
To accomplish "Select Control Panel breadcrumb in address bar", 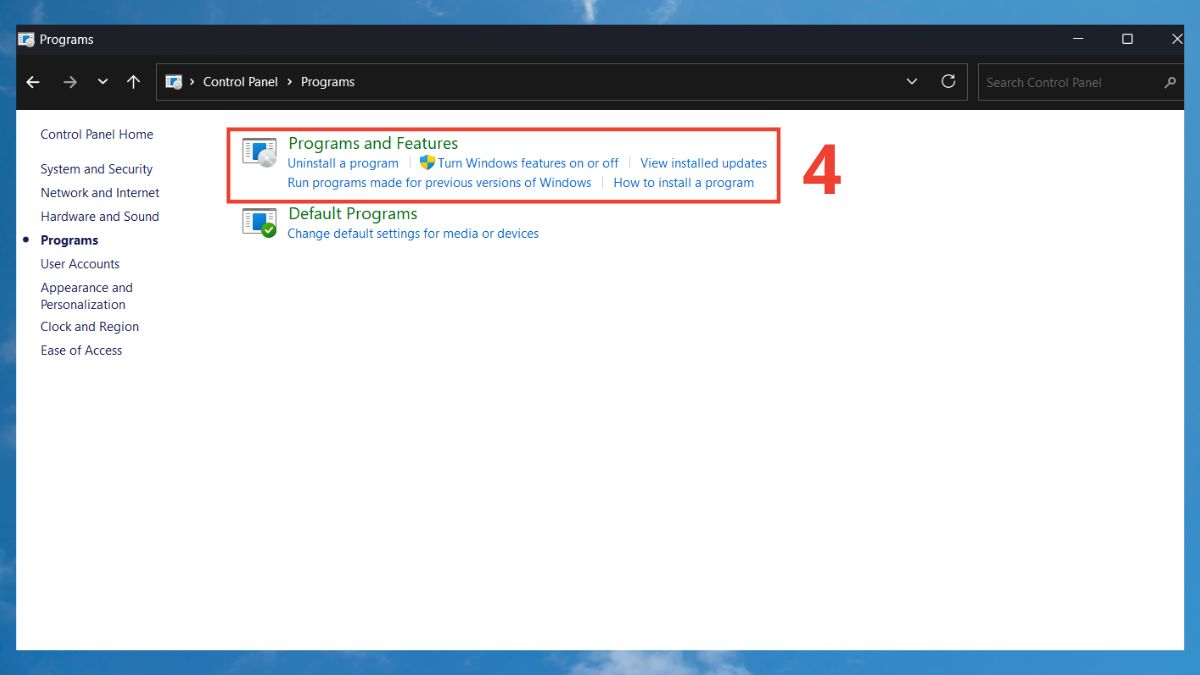I will coord(240,82).
